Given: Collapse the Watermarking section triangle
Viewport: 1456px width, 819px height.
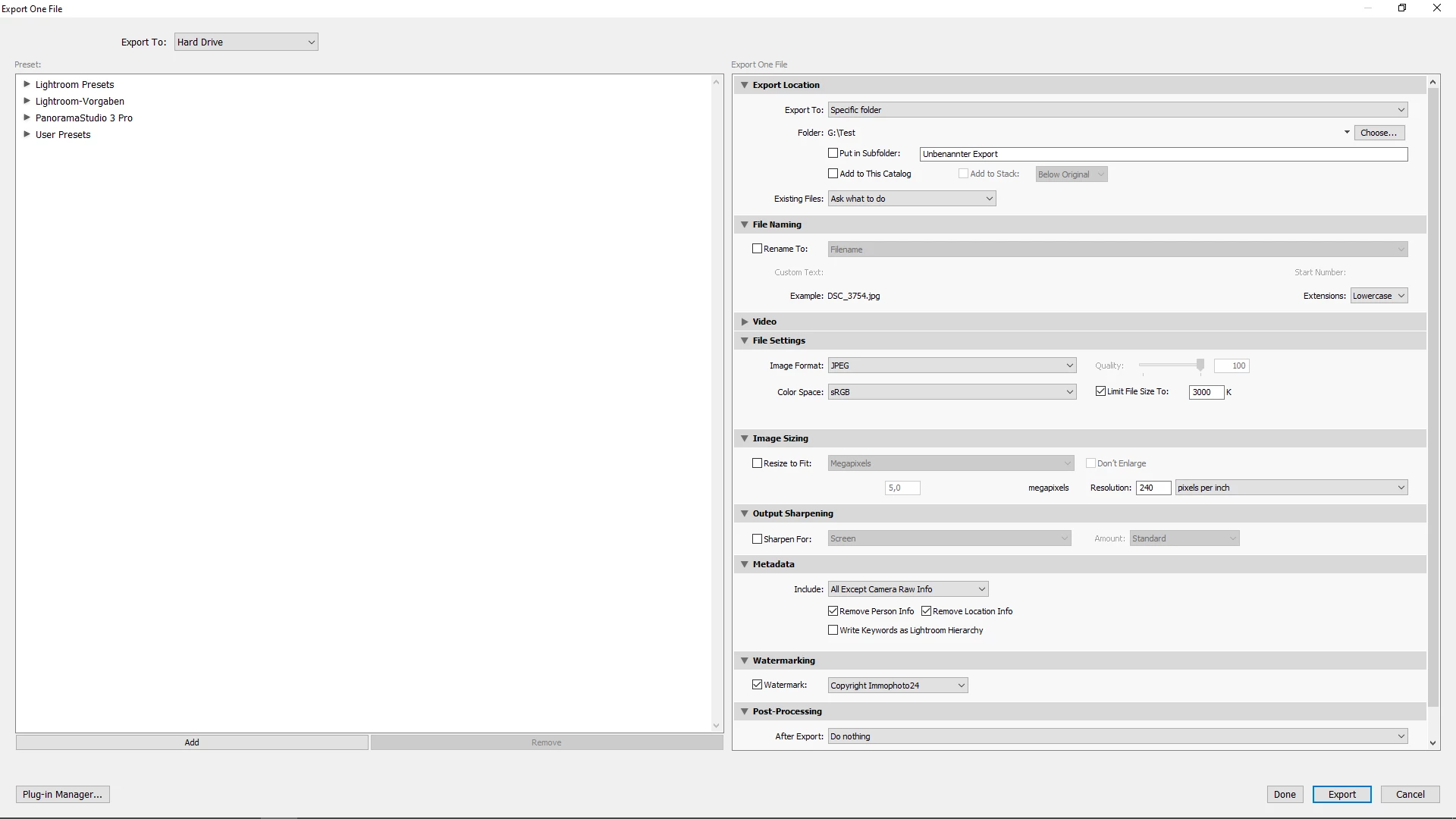Looking at the screenshot, I should tap(744, 661).
